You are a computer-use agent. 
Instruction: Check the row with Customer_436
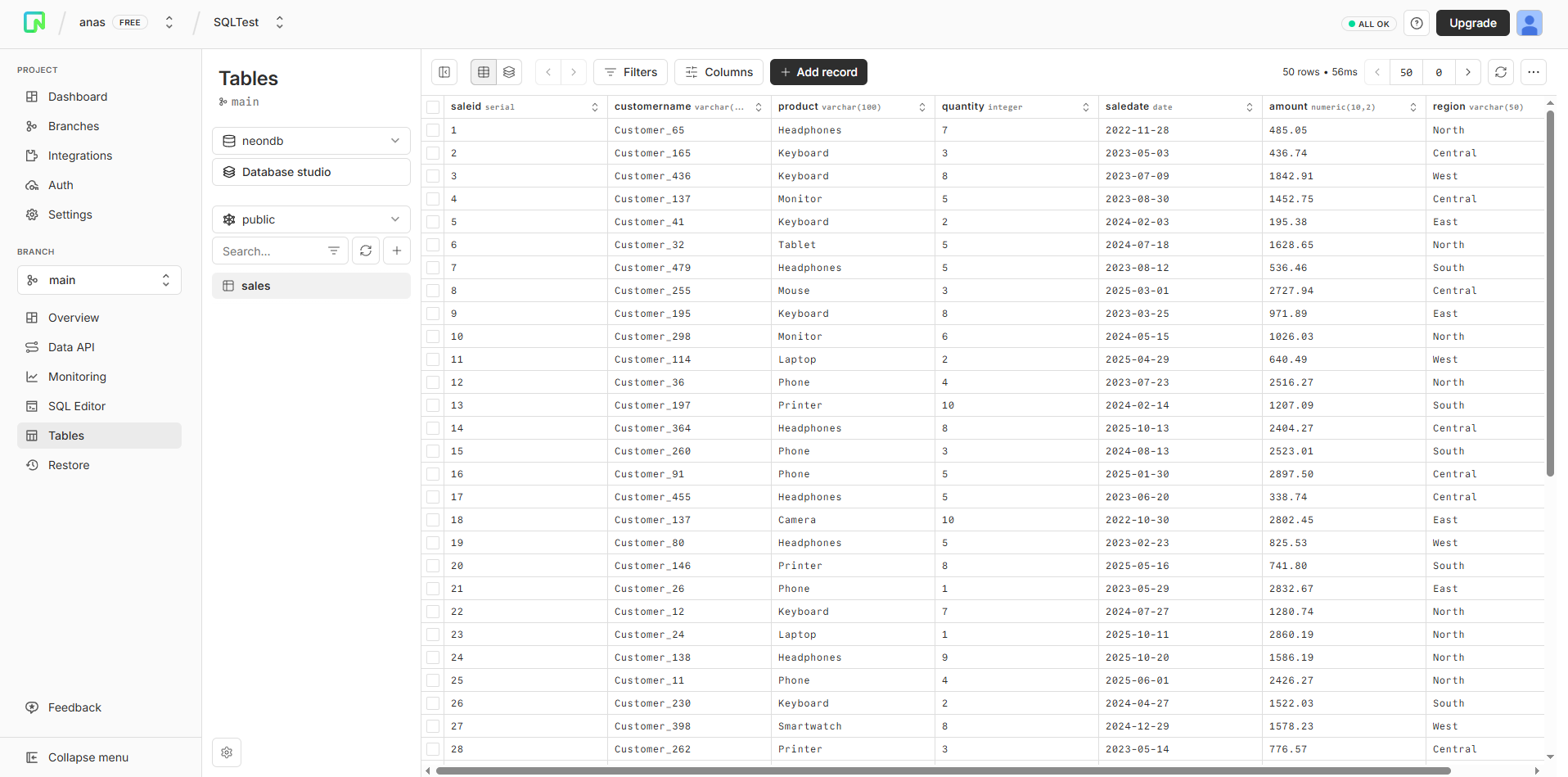(x=433, y=176)
